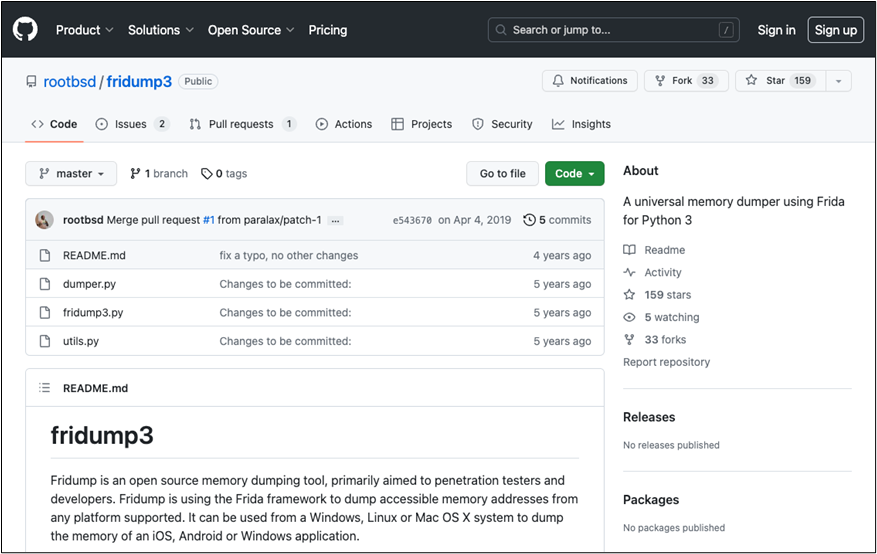
Task: Open the fridump3 repository link
Action: (x=139, y=82)
